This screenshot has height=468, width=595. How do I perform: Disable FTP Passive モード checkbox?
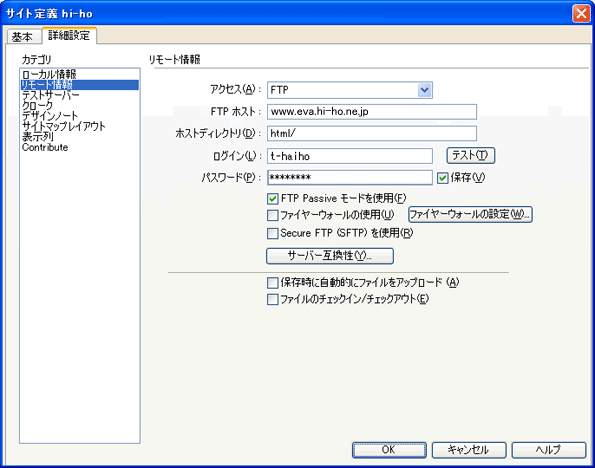pos(272,199)
